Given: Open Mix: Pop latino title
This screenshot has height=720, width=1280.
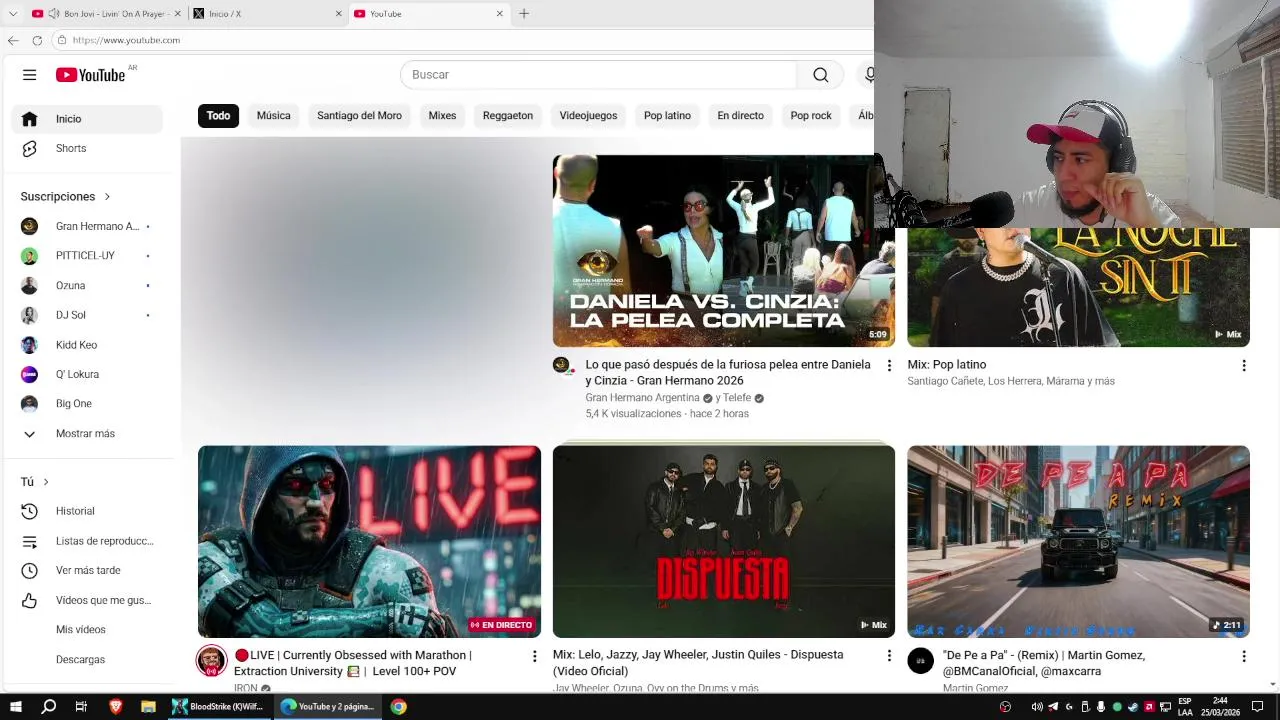Looking at the screenshot, I should click(x=946, y=365).
